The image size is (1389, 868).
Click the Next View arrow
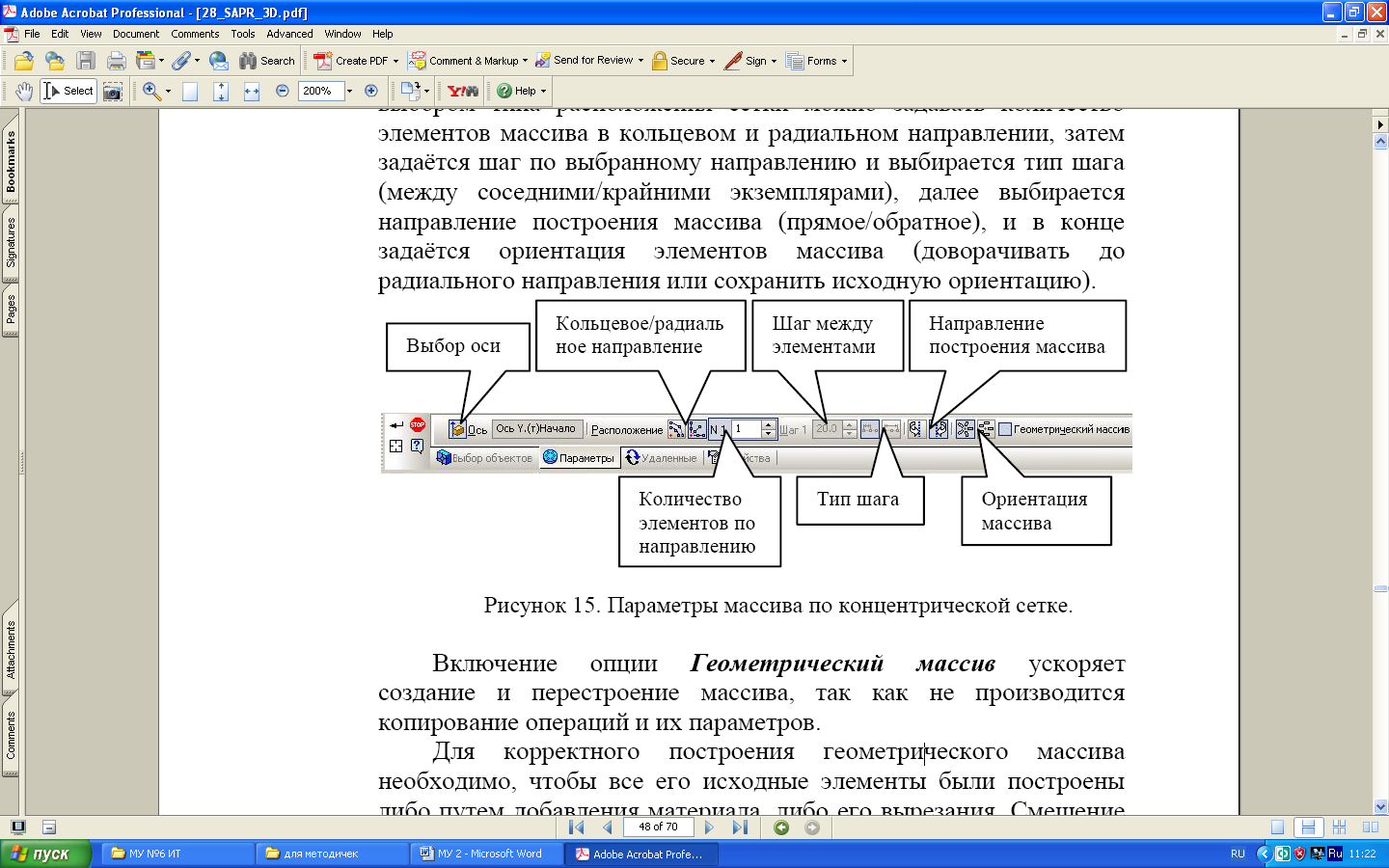812,827
